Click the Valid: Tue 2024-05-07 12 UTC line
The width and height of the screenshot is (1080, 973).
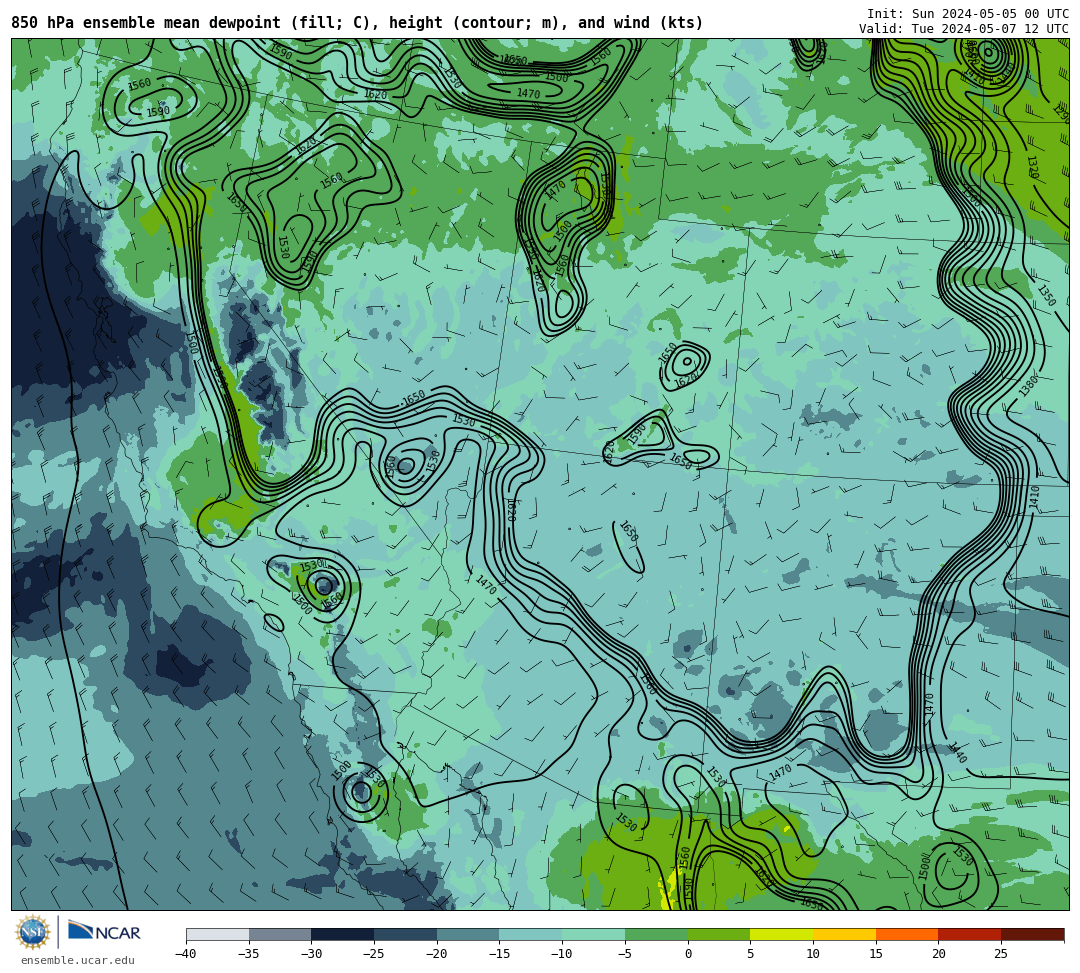point(964,28)
